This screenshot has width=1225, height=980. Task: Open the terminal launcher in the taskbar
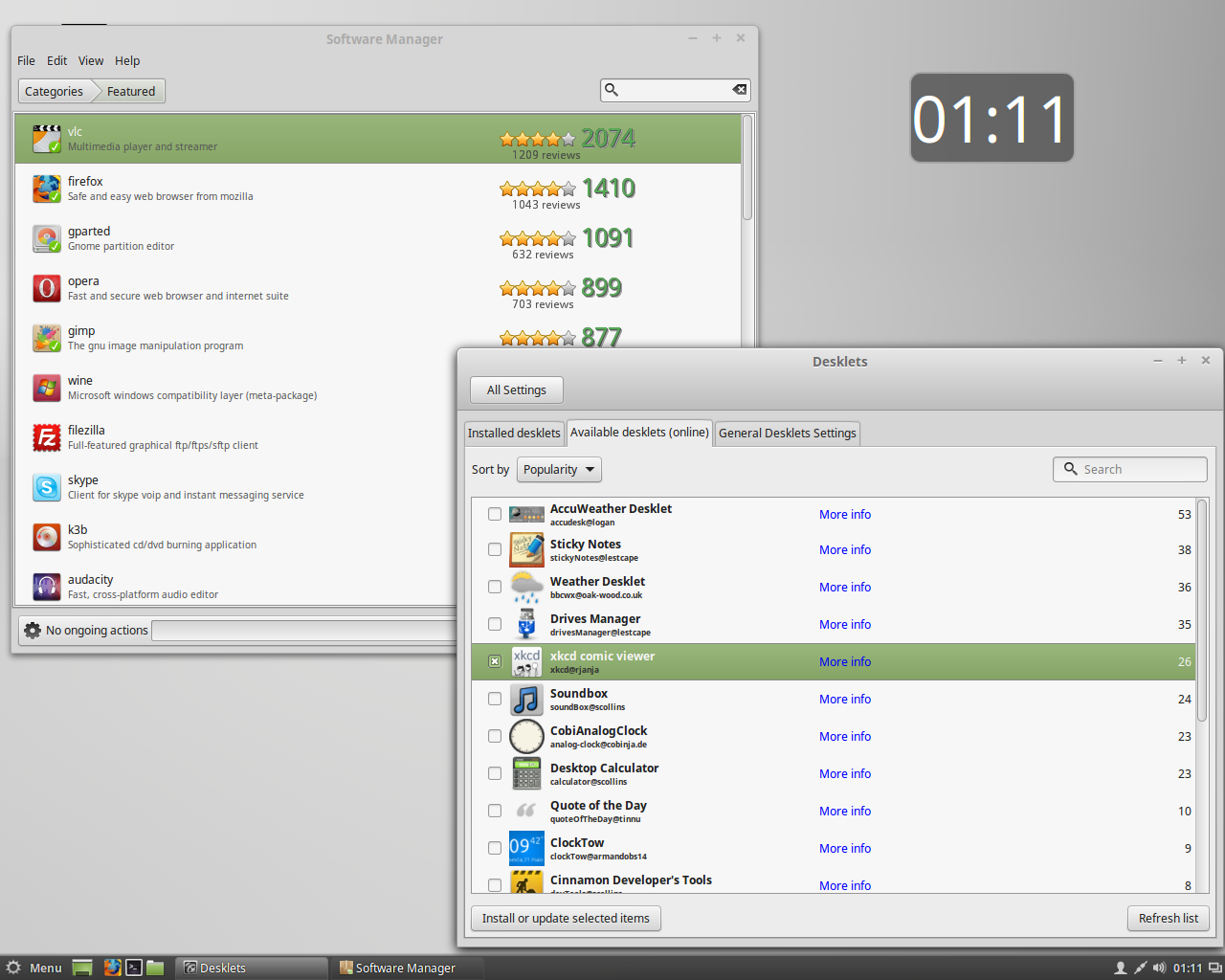[x=134, y=968]
